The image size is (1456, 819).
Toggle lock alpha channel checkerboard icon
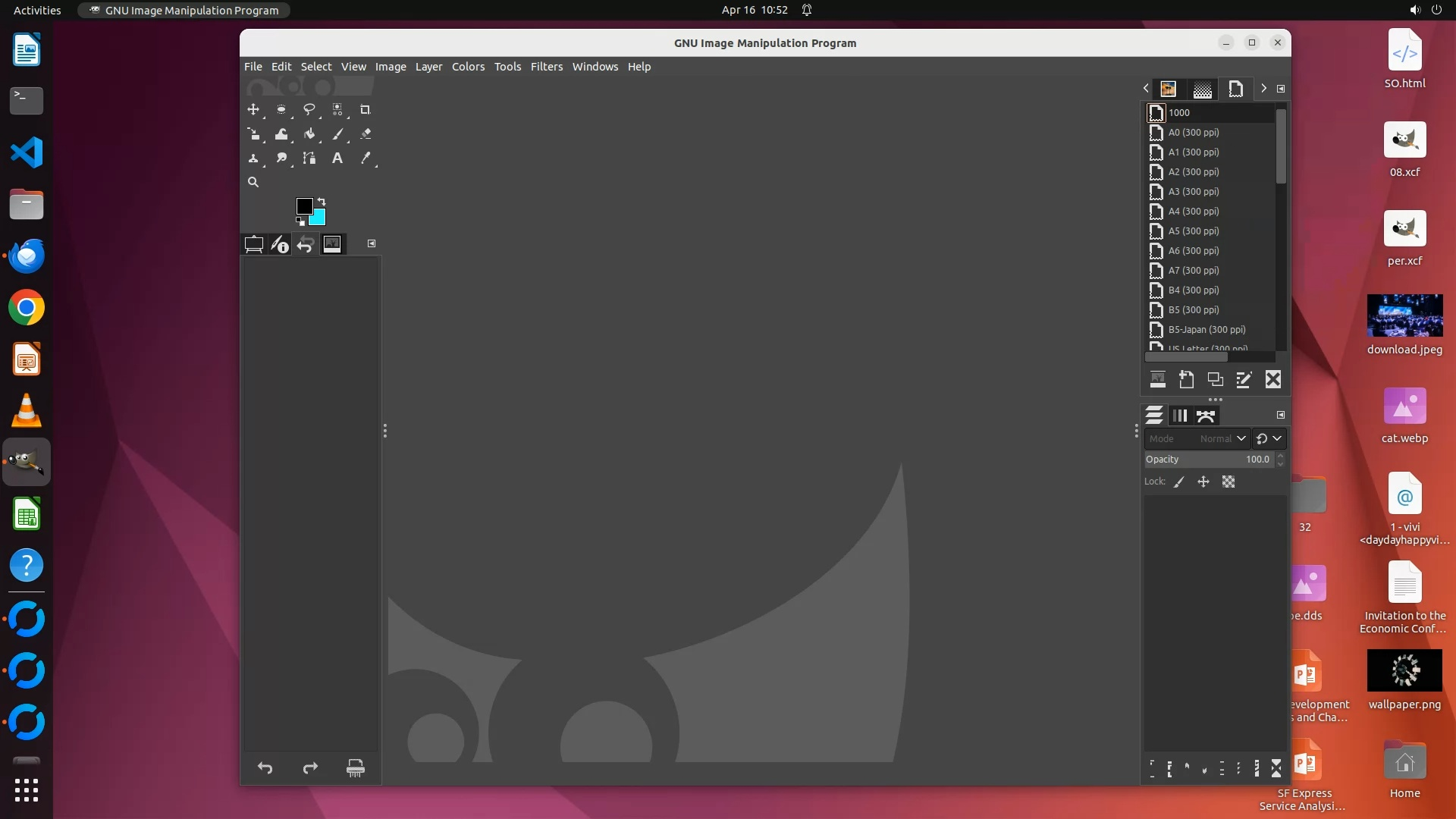(x=1228, y=482)
